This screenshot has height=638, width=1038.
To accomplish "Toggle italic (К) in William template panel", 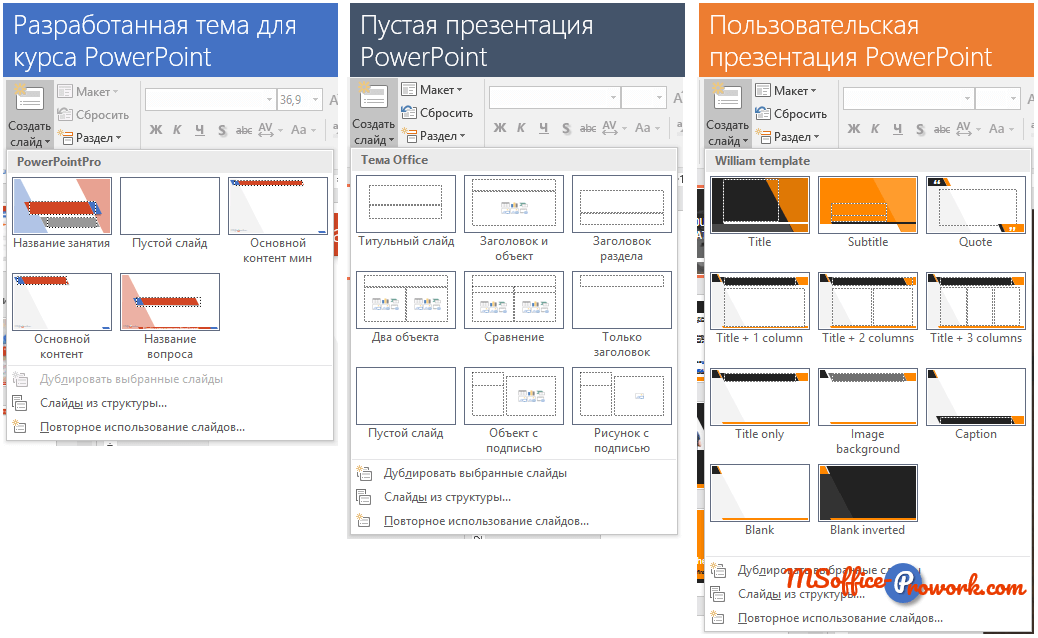I will [875, 129].
